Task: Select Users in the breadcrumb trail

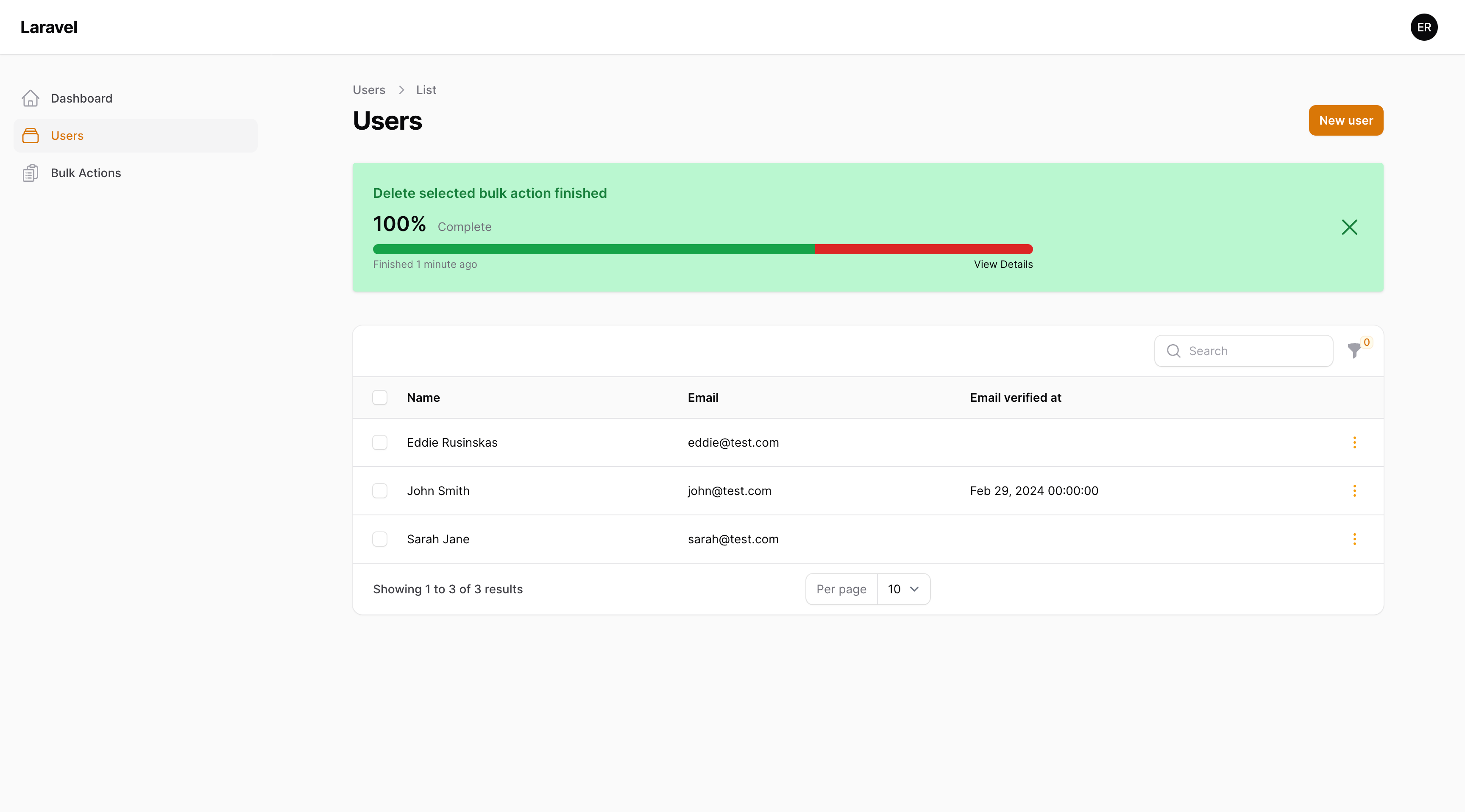Action: [x=368, y=89]
